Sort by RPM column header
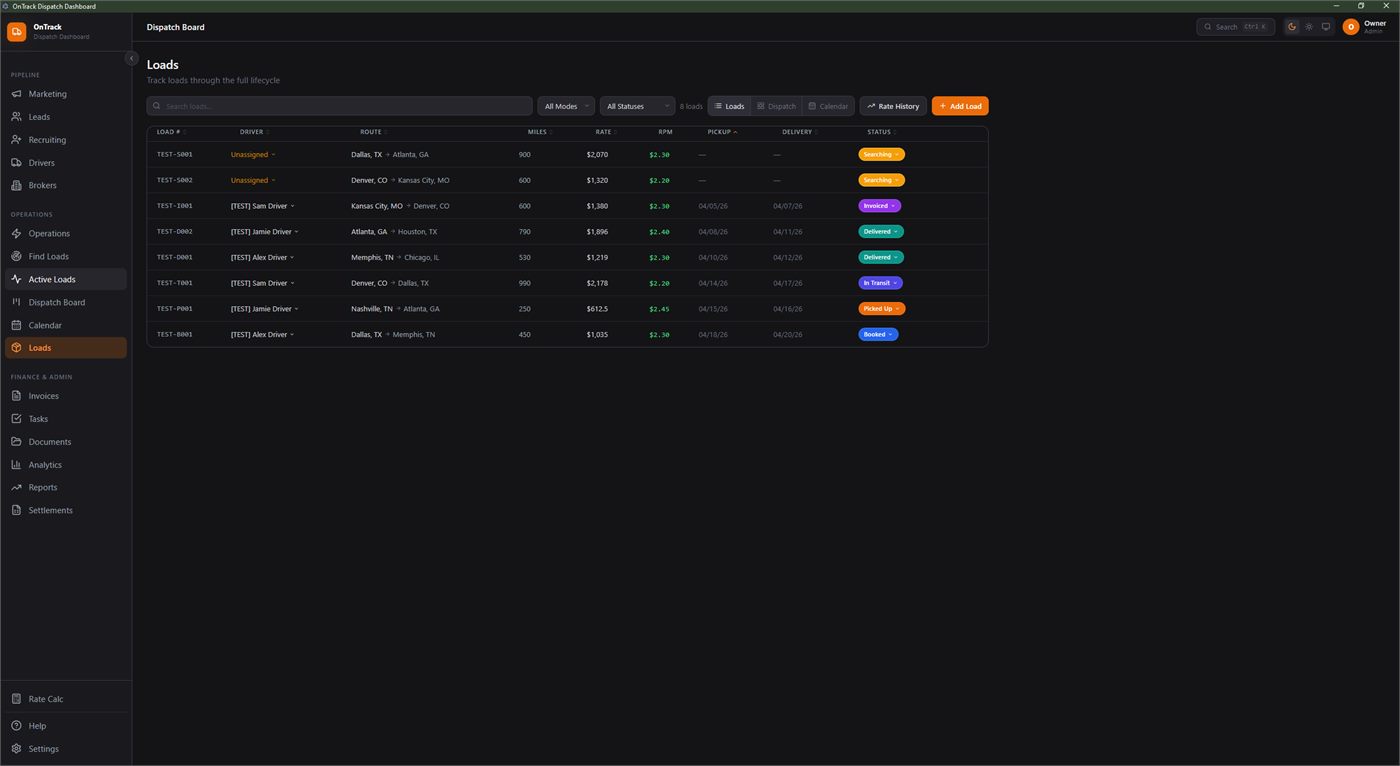 [665, 132]
